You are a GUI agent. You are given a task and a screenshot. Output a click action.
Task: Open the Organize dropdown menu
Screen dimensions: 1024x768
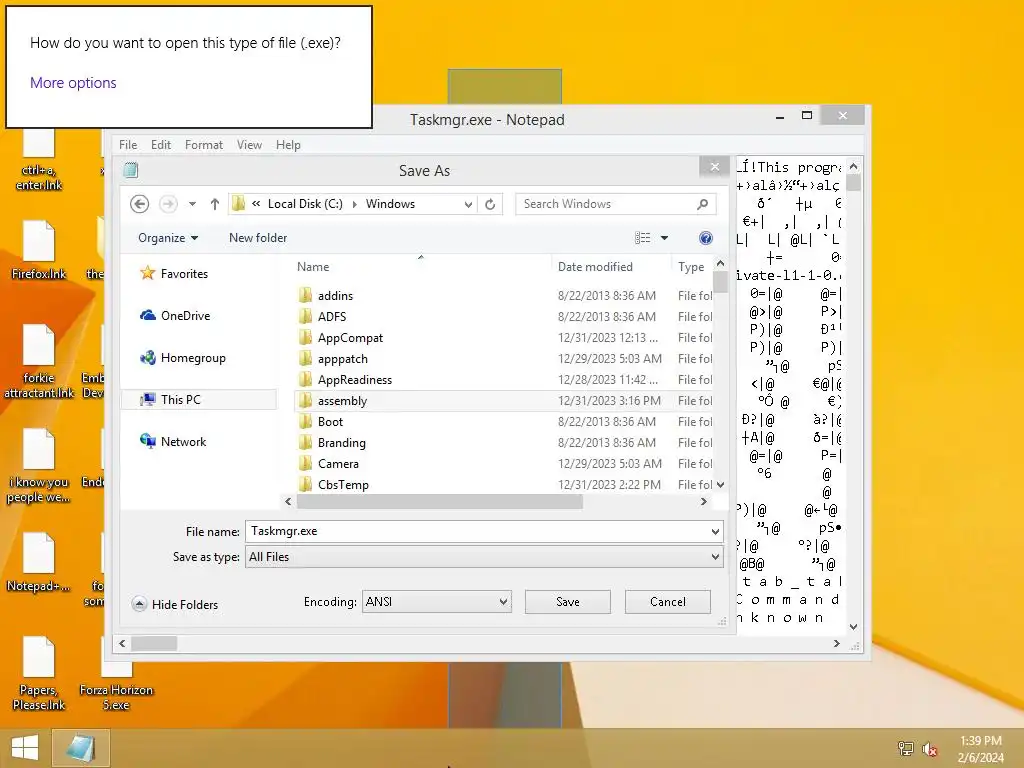tap(168, 238)
